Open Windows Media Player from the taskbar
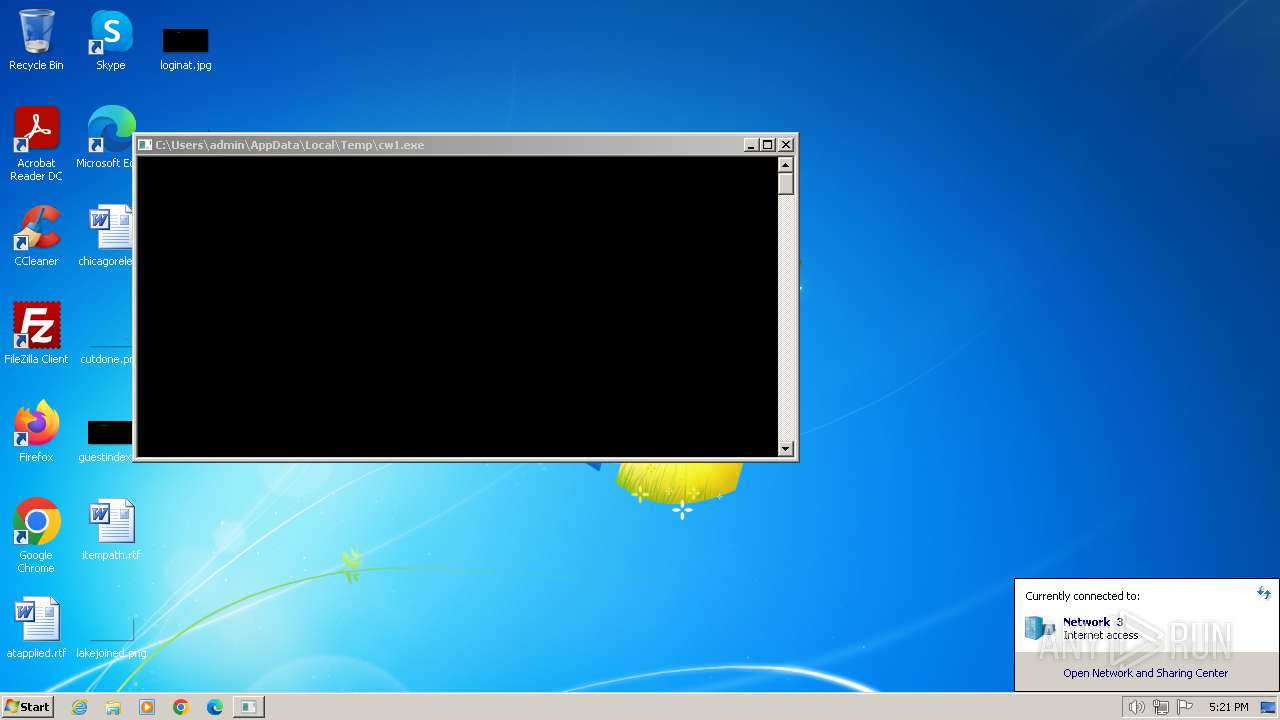1280x720 pixels. [x=147, y=707]
